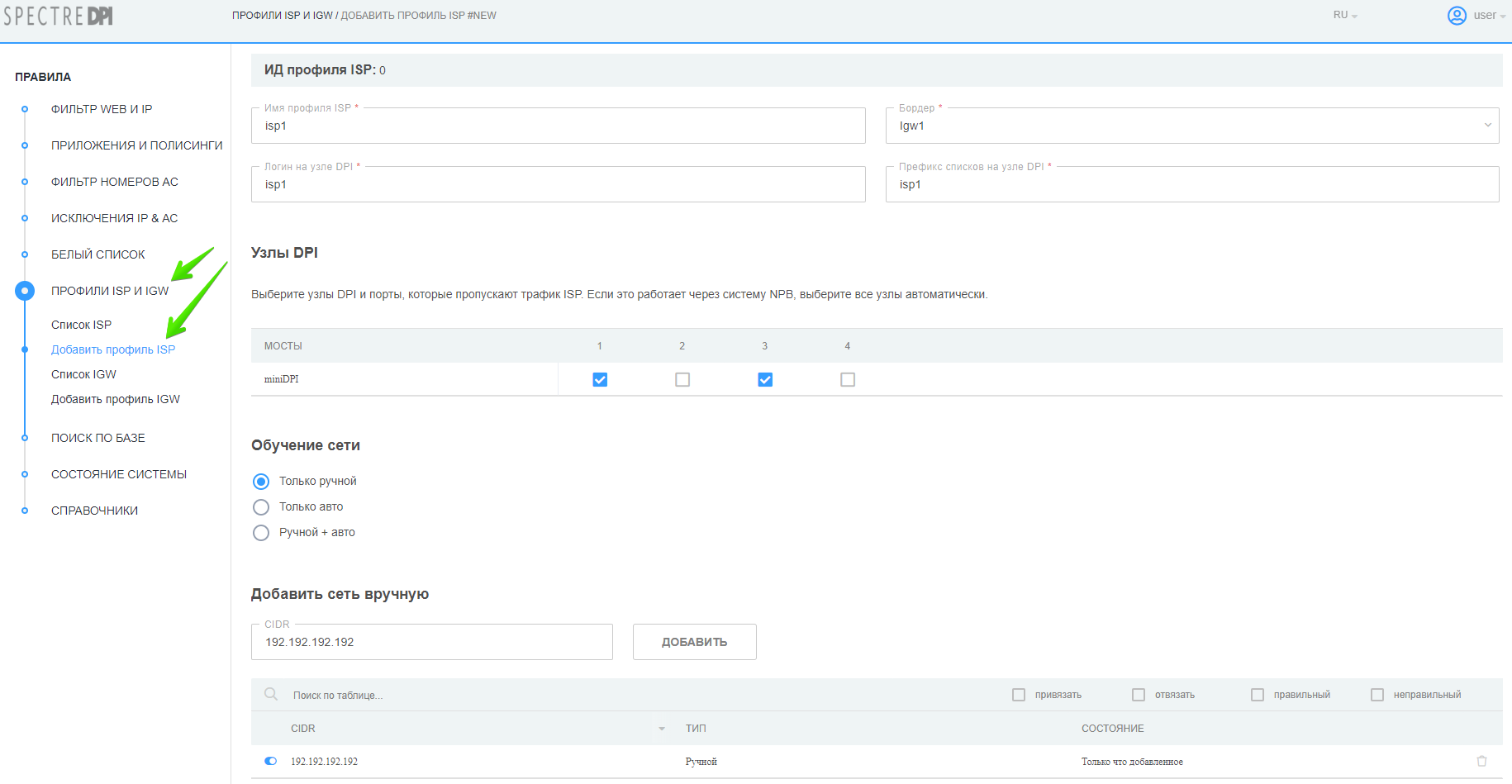
Task: Click the CIDR column sort arrow
Action: coord(662,729)
